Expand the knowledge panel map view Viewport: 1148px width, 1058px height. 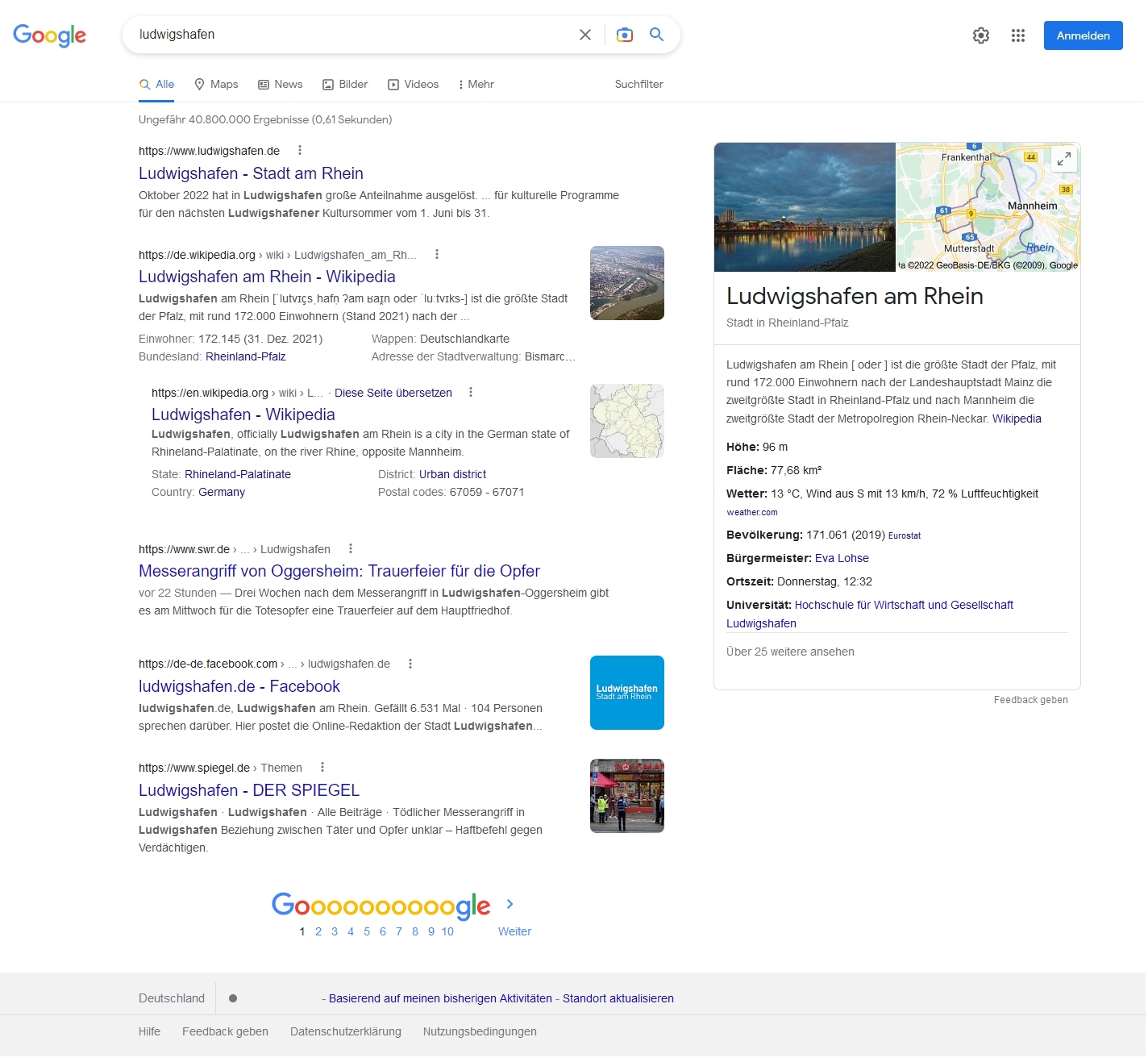click(x=1063, y=159)
